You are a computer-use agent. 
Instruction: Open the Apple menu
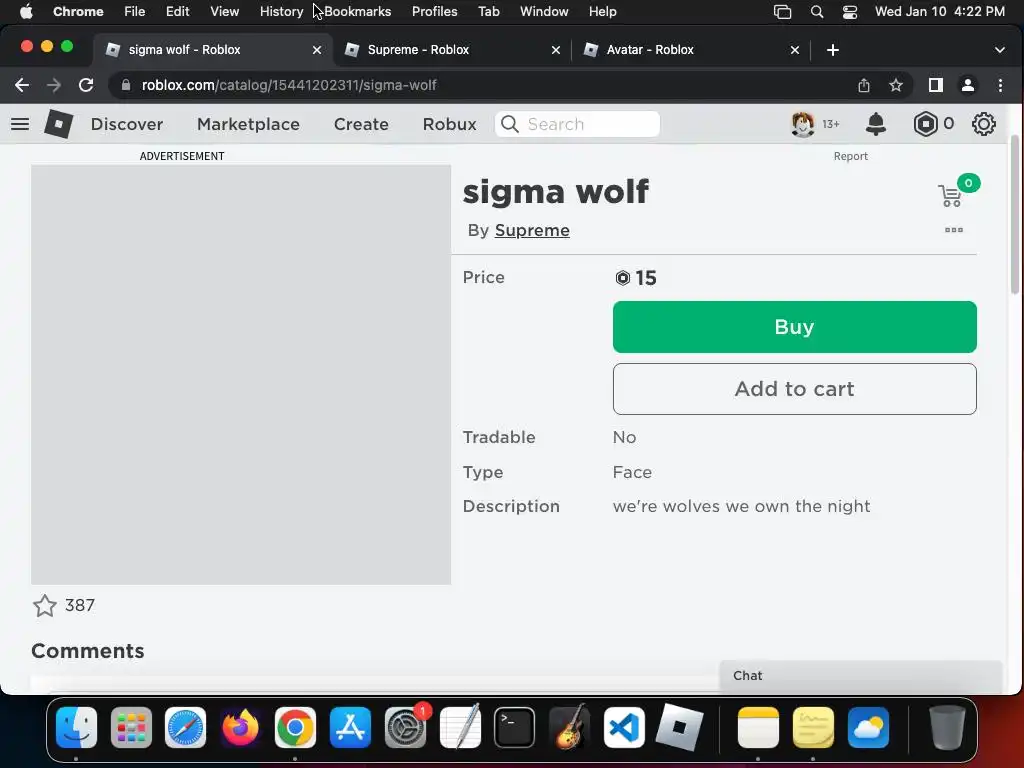tap(26, 12)
